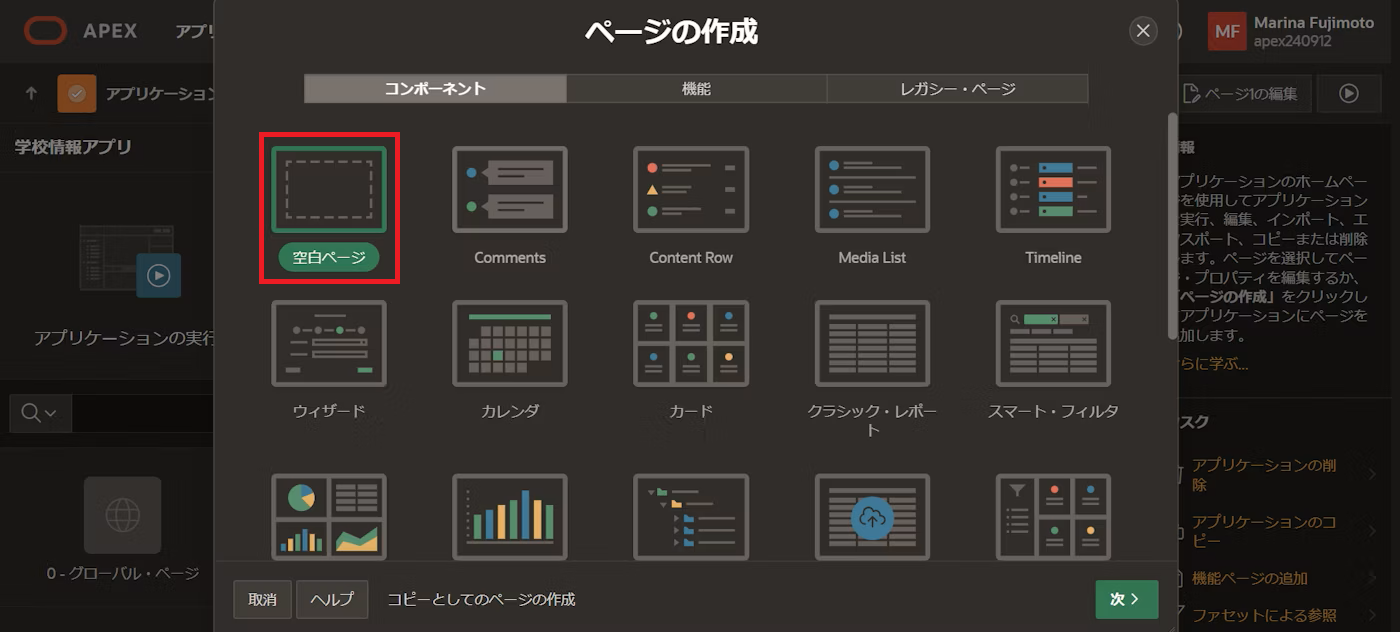1400x632 pixels.
Task: Select the cloud upload data-loading icon
Action: 872,516
